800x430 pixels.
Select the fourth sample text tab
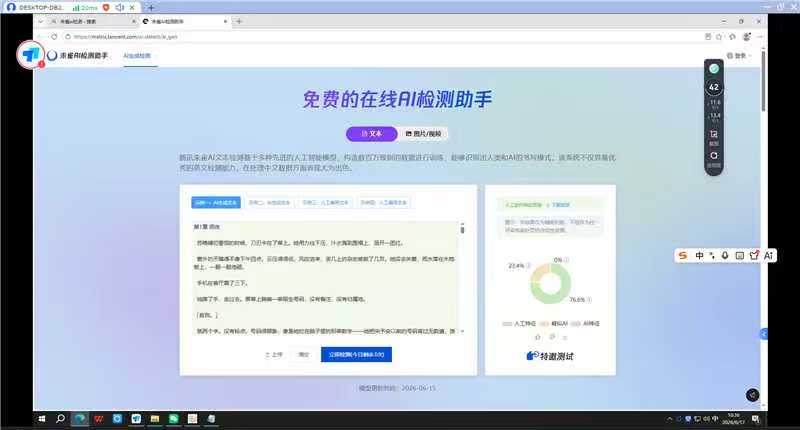384,203
